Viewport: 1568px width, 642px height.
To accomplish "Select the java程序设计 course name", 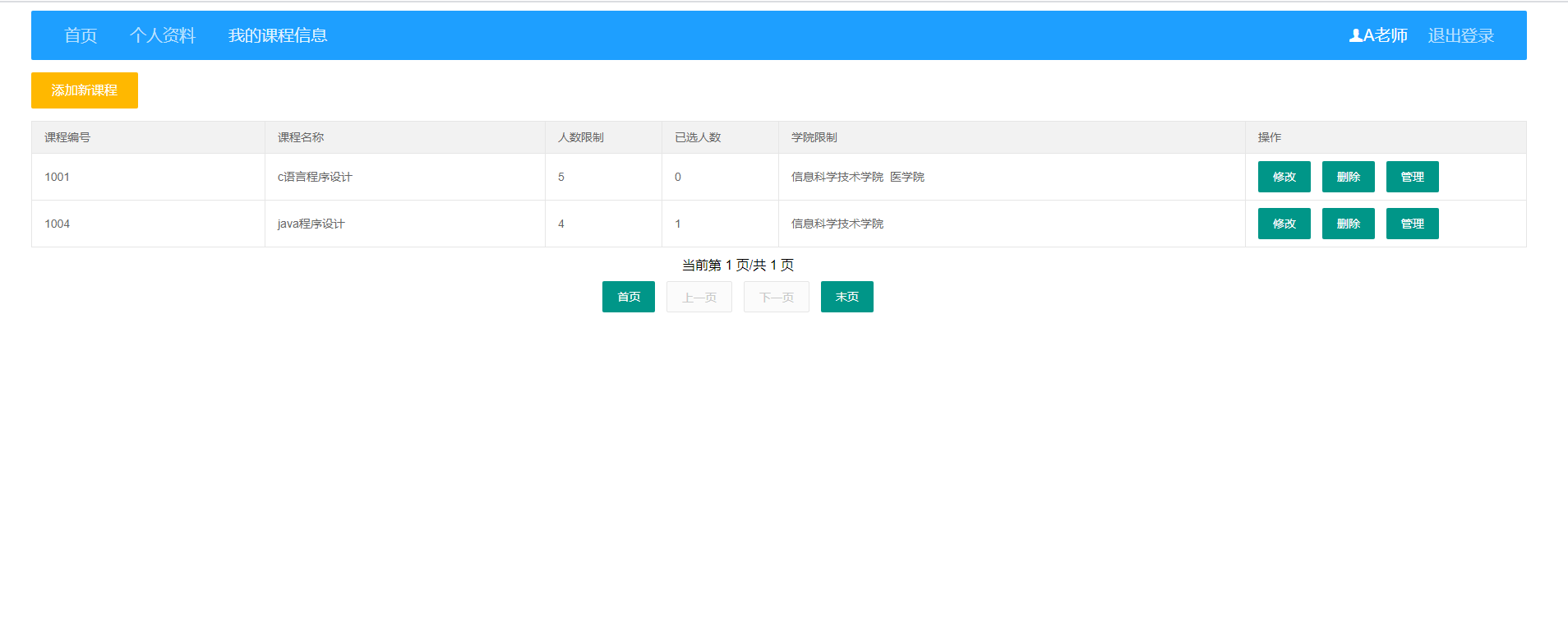I will [x=311, y=224].
